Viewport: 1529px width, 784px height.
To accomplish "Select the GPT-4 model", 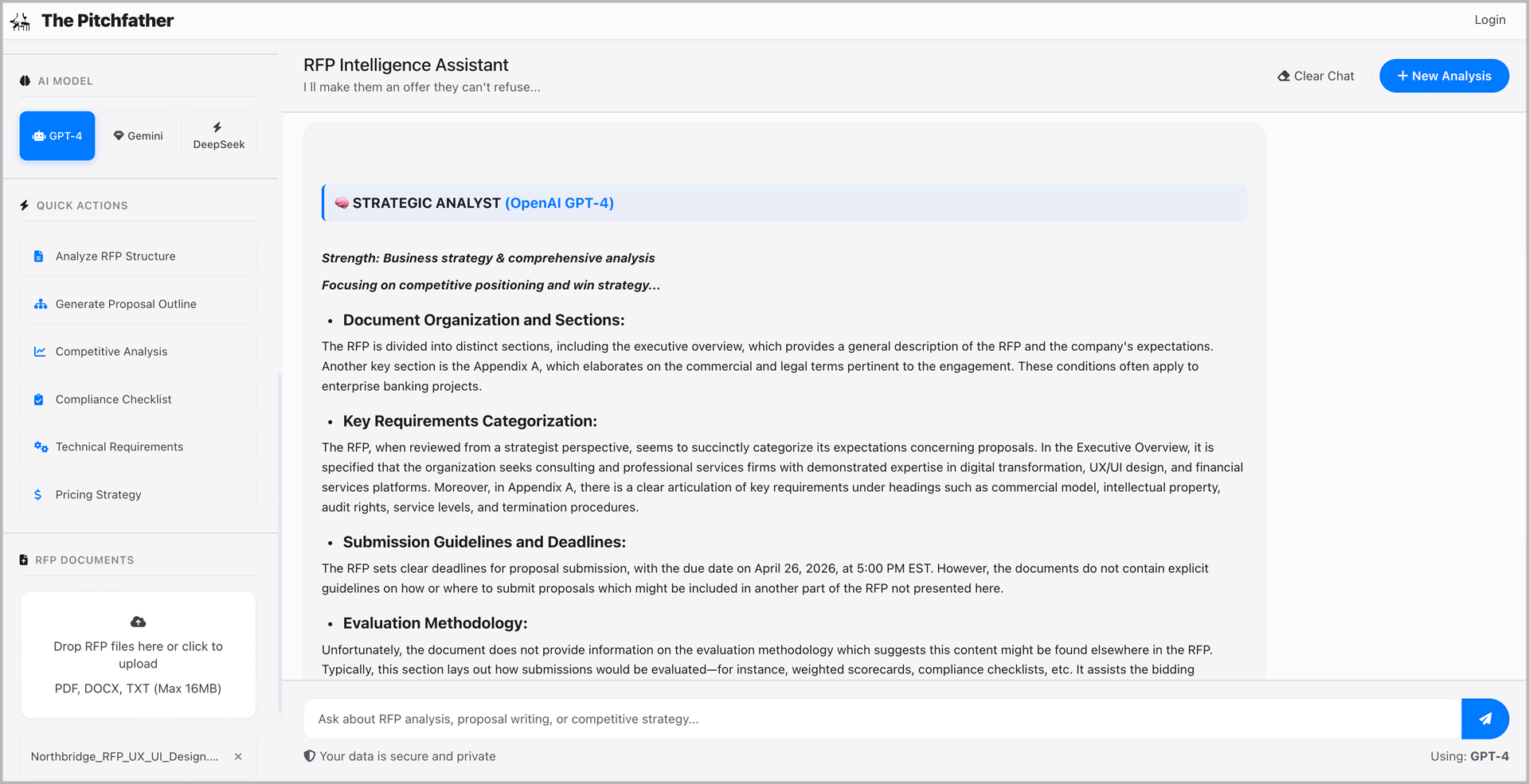I will click(x=57, y=136).
